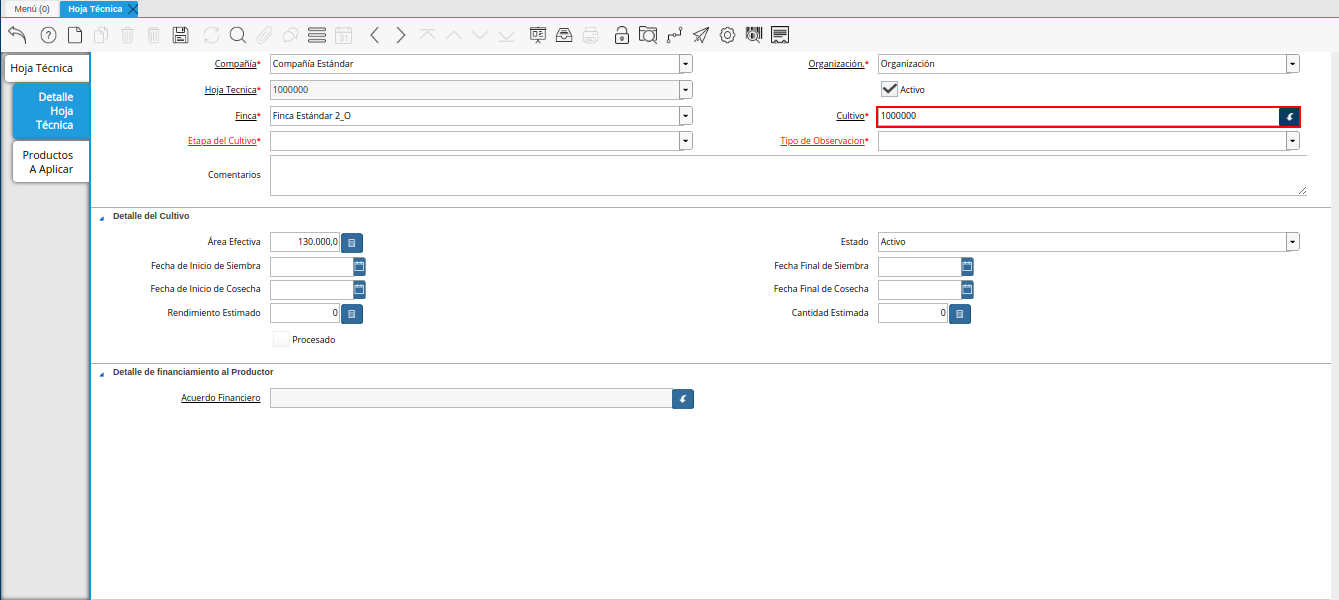Image resolution: width=1339 pixels, height=600 pixels.
Task: Click the Acuerdo Financiero label link
Action: [221, 398]
